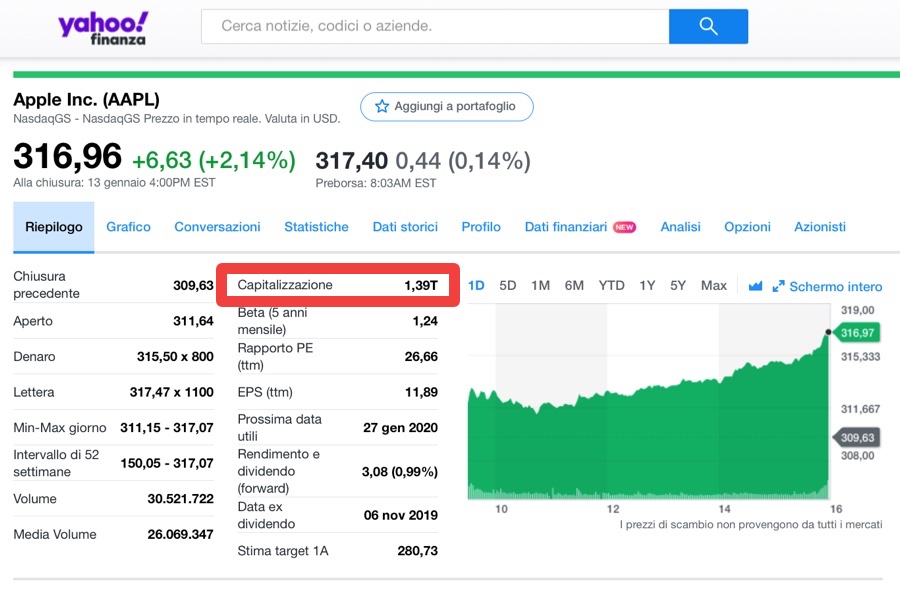Click the 316,97 current price chart label
This screenshot has height=589, width=900.
858,333
